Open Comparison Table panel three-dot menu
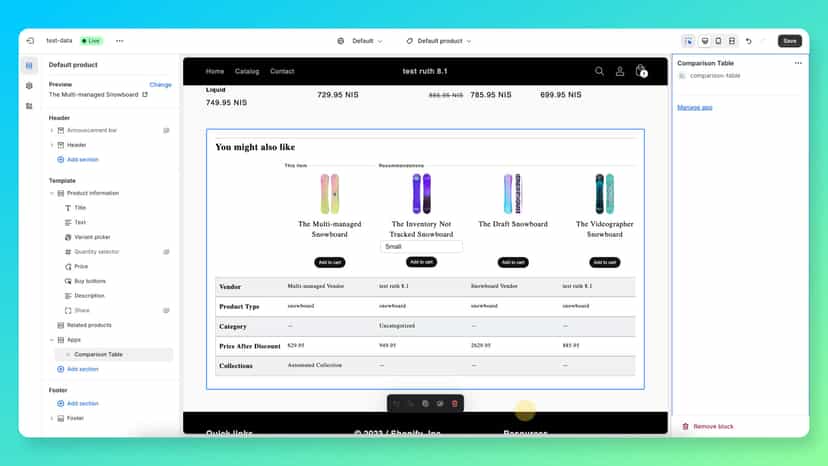This screenshot has width=828, height=466. tap(798, 63)
